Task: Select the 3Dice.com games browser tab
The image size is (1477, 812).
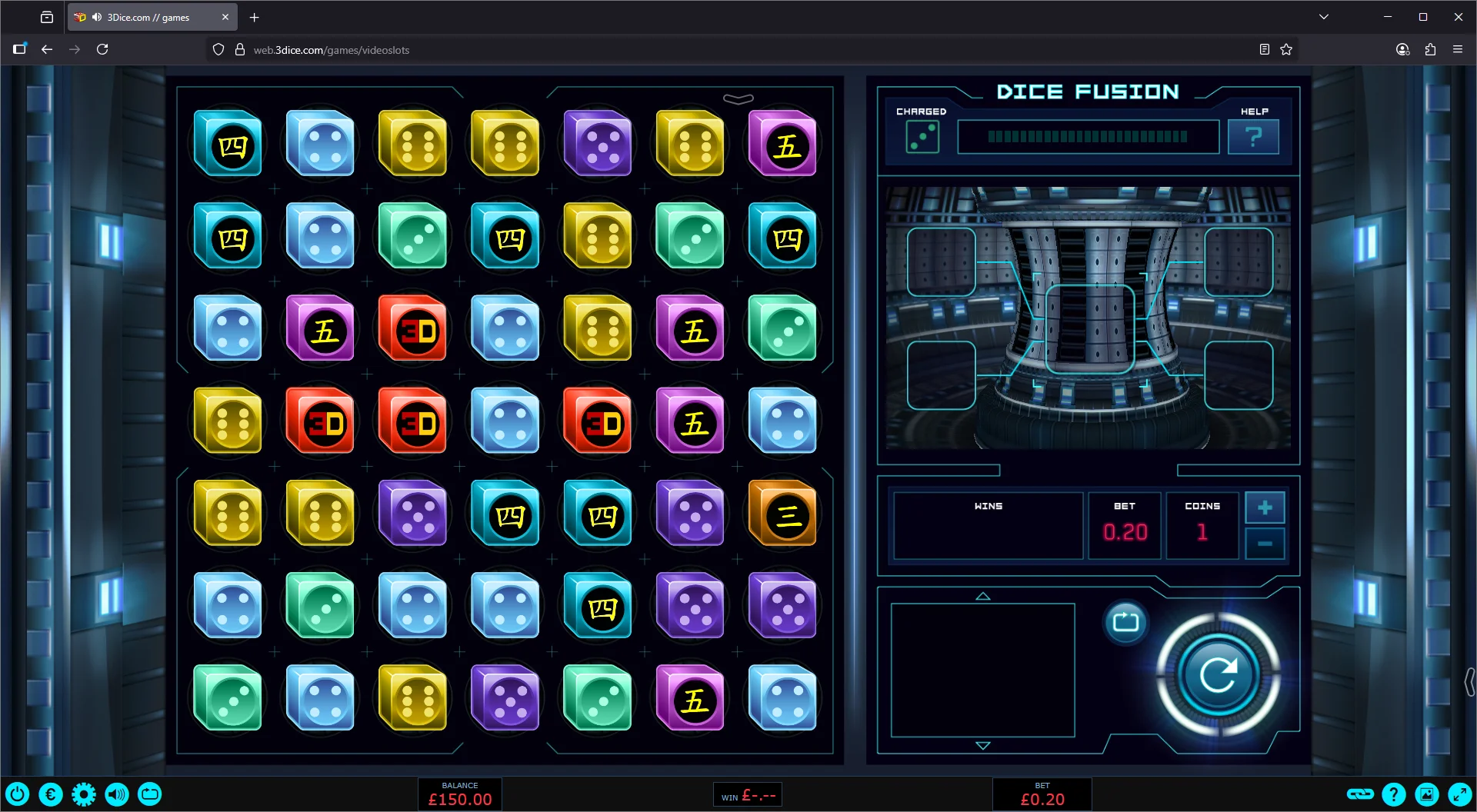Action: 152,17
